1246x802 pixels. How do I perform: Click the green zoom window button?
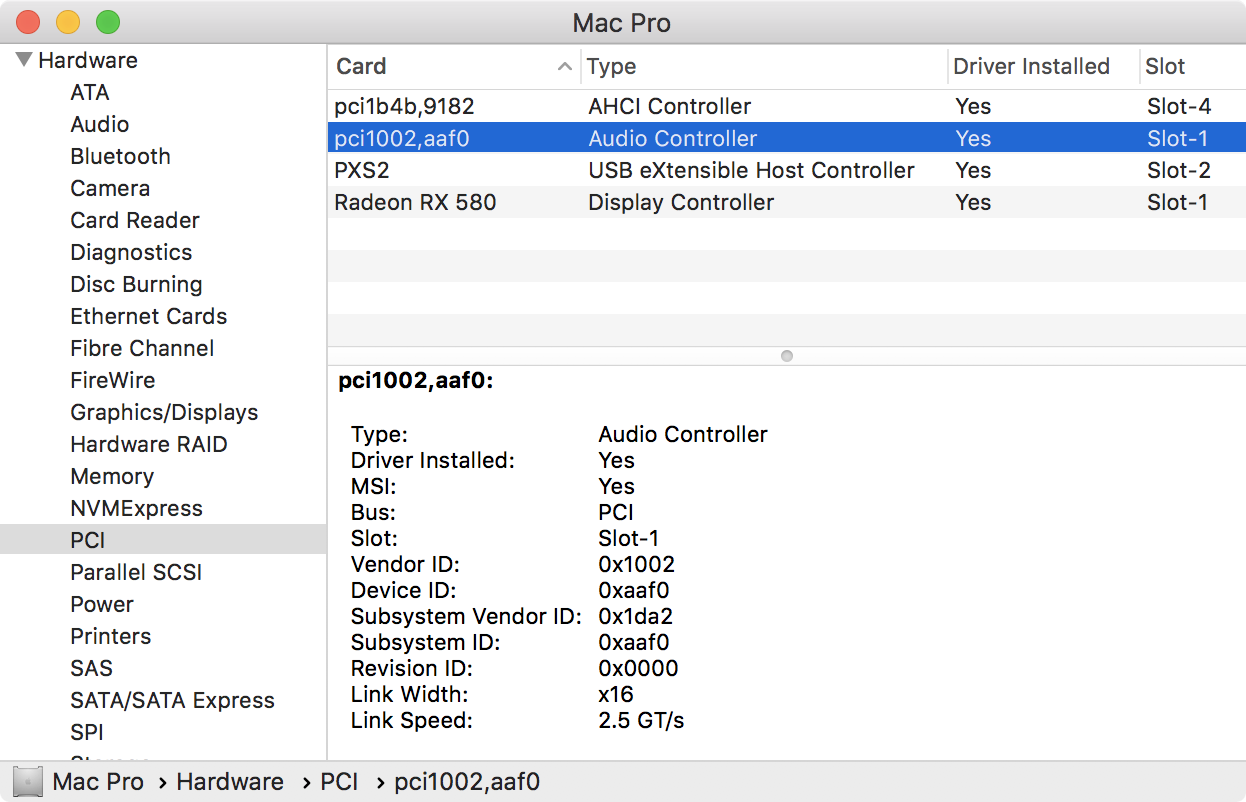pos(107,22)
